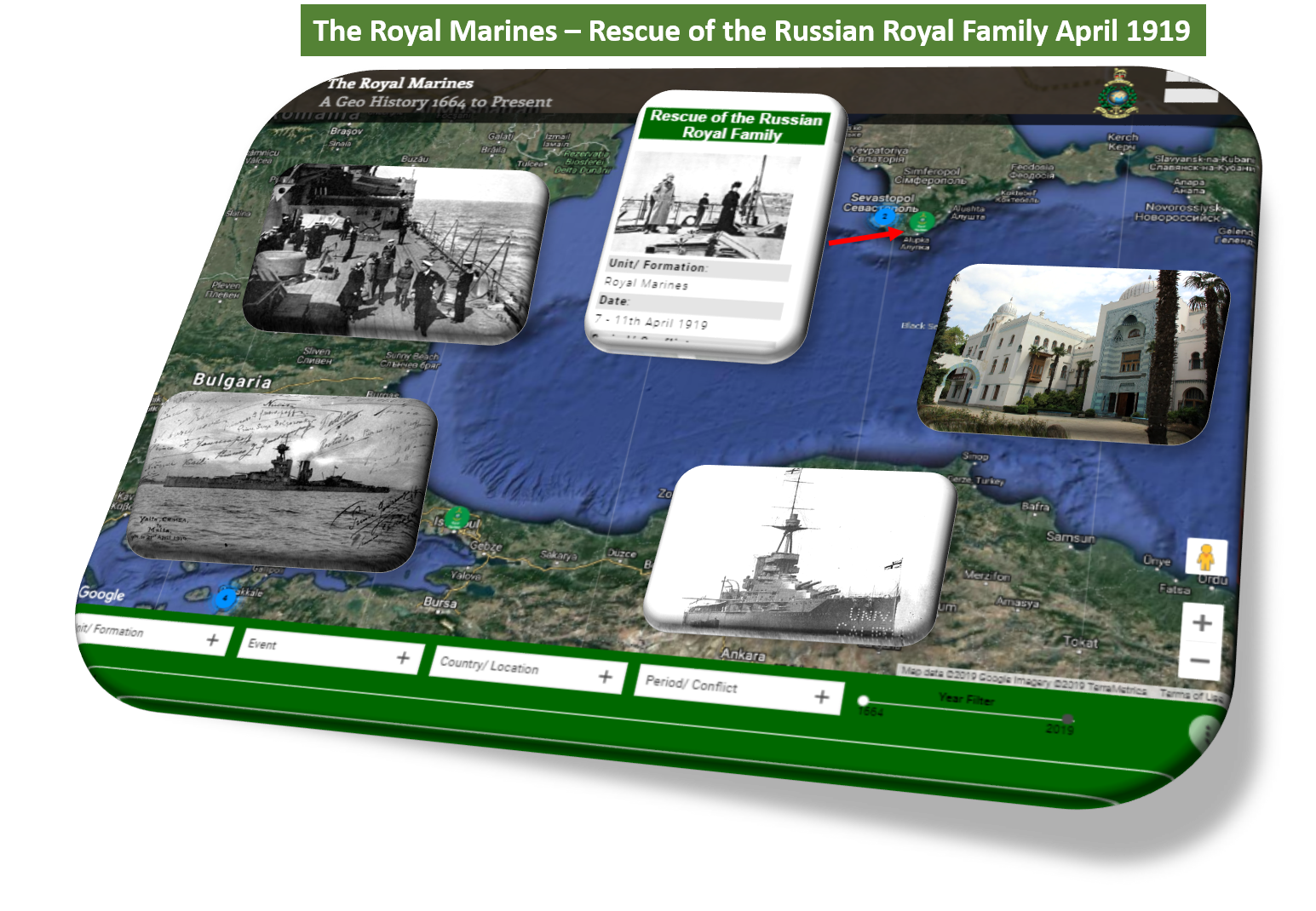Open the Terms of Use link

1192,694
